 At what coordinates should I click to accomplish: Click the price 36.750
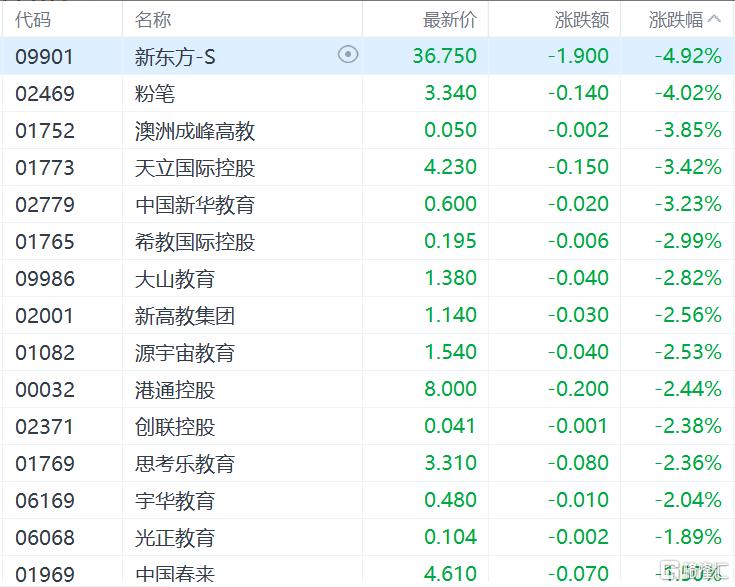coord(444,56)
